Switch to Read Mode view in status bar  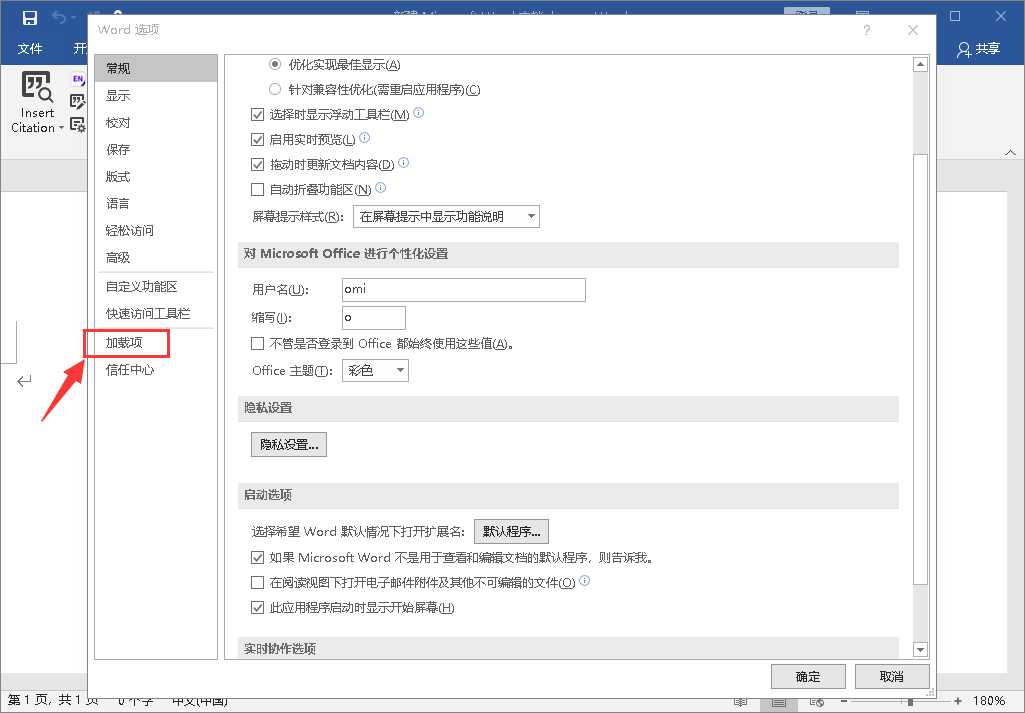pos(741,702)
